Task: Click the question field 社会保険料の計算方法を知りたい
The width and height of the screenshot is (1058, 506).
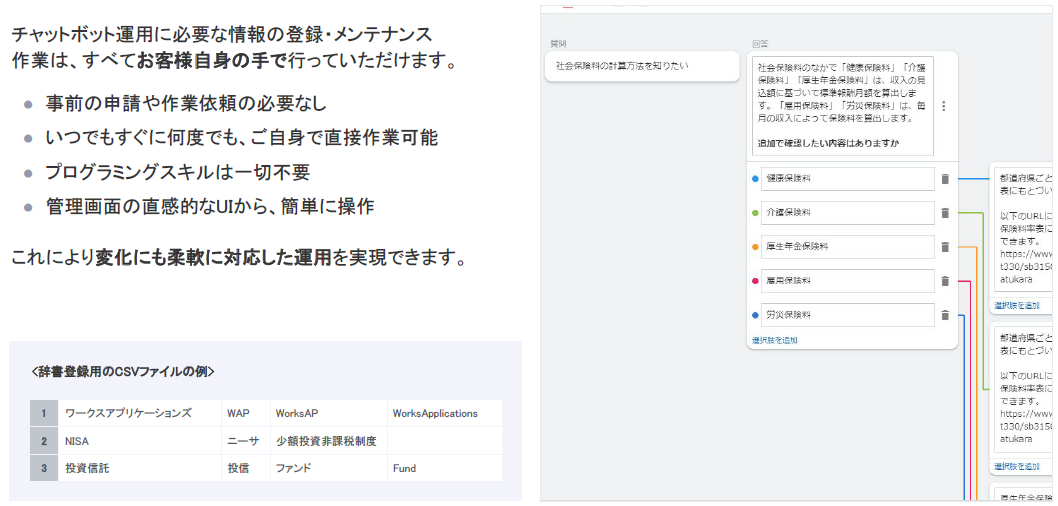Action: point(642,66)
